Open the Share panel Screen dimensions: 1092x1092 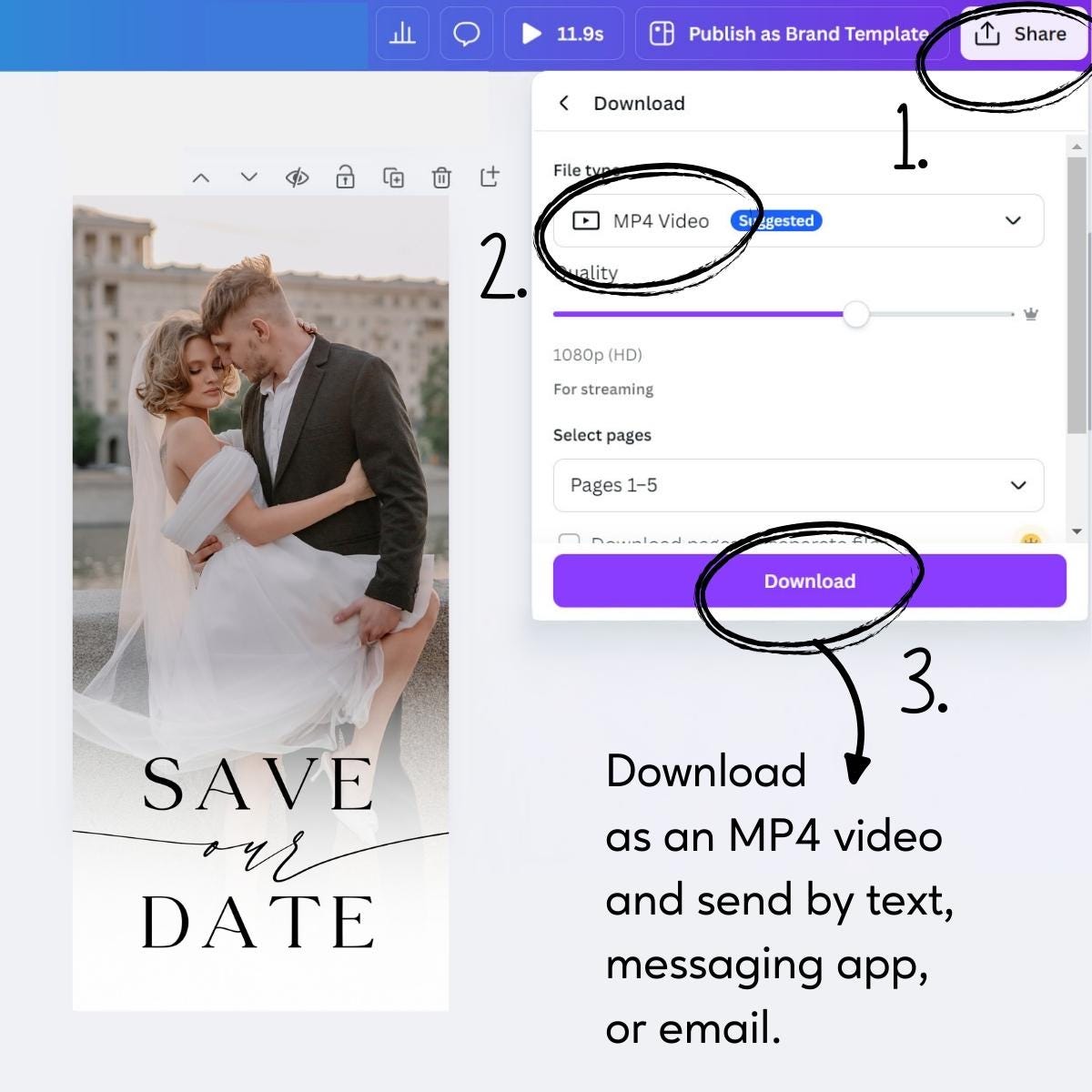[x=1023, y=34]
